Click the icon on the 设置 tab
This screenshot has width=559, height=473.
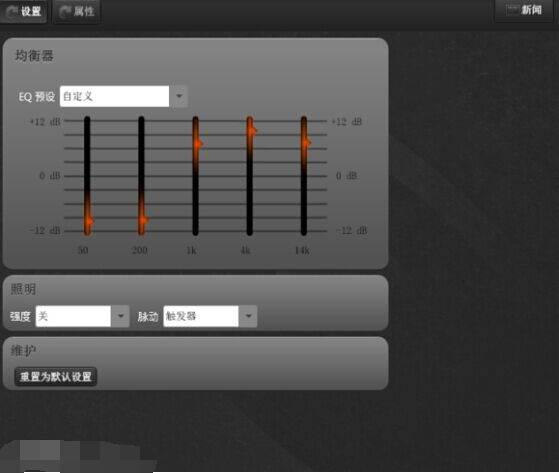[x=12, y=12]
